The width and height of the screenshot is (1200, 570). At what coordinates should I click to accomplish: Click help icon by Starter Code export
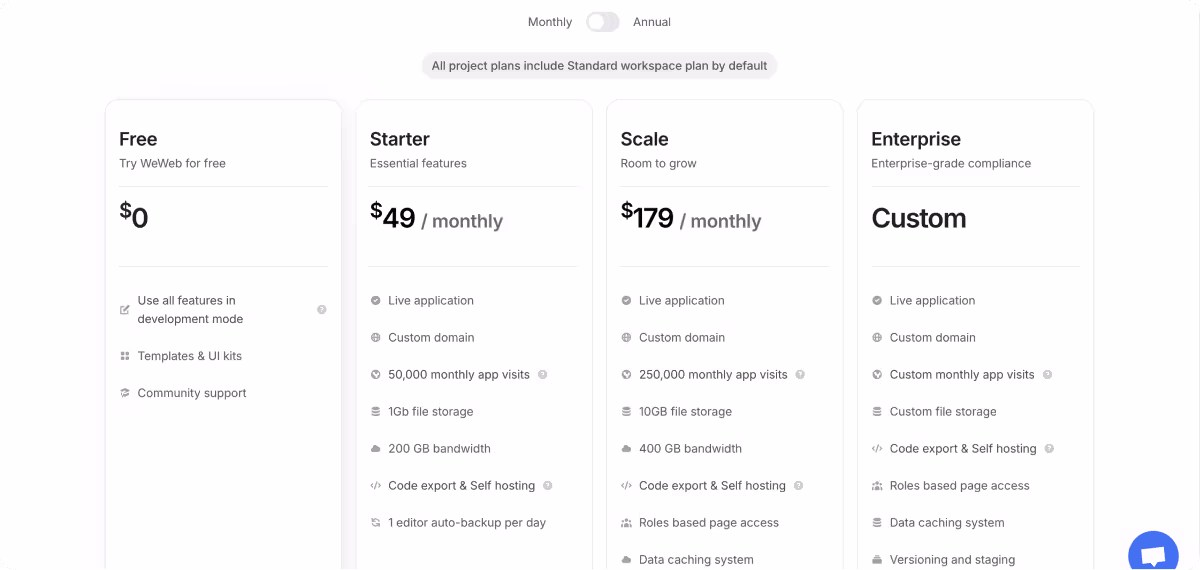click(x=548, y=486)
